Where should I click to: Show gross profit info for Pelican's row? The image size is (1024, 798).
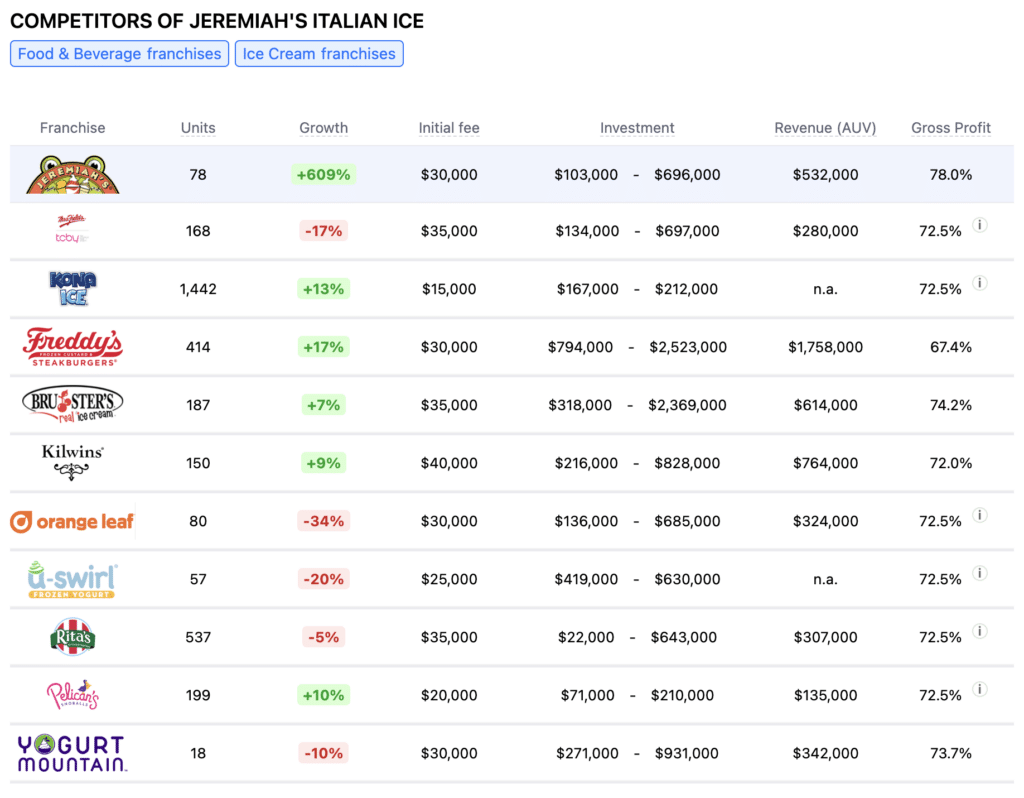(980, 690)
